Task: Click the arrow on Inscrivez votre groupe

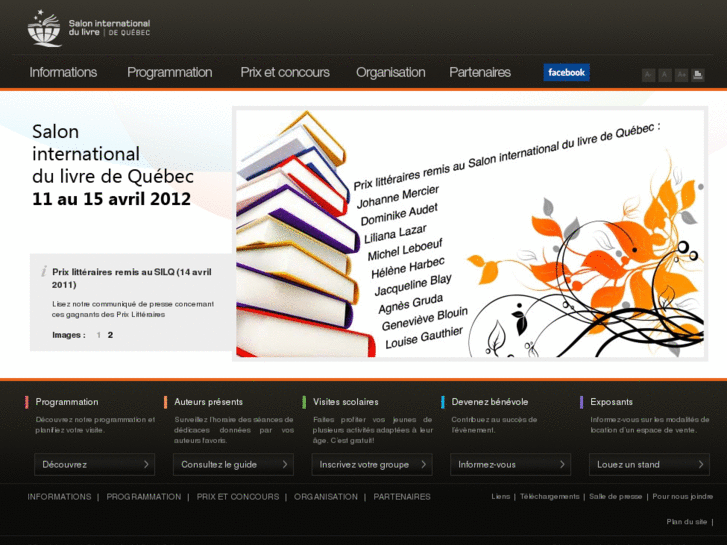Action: (x=423, y=464)
